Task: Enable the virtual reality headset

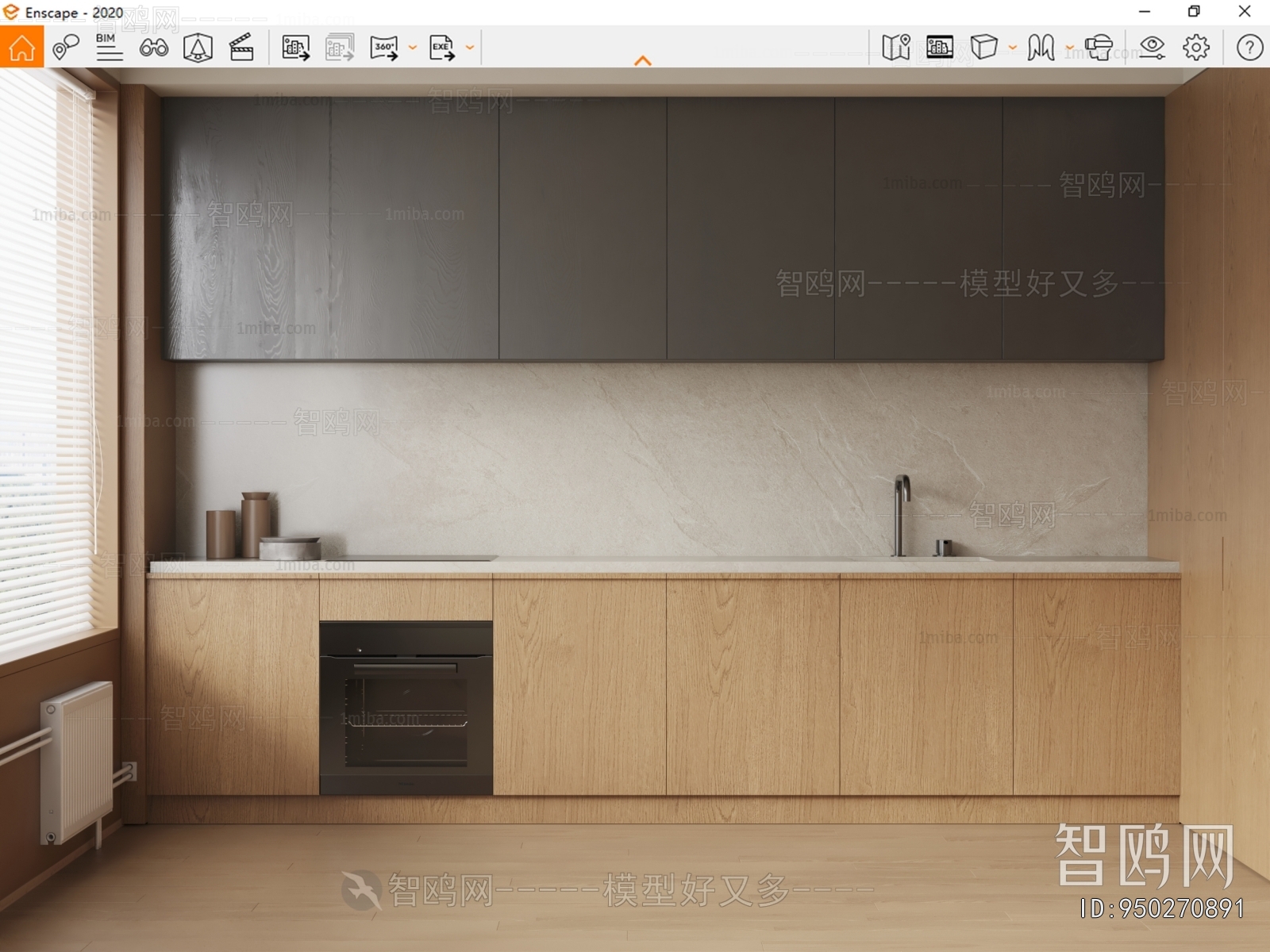Action: pyautogui.click(x=1099, y=48)
